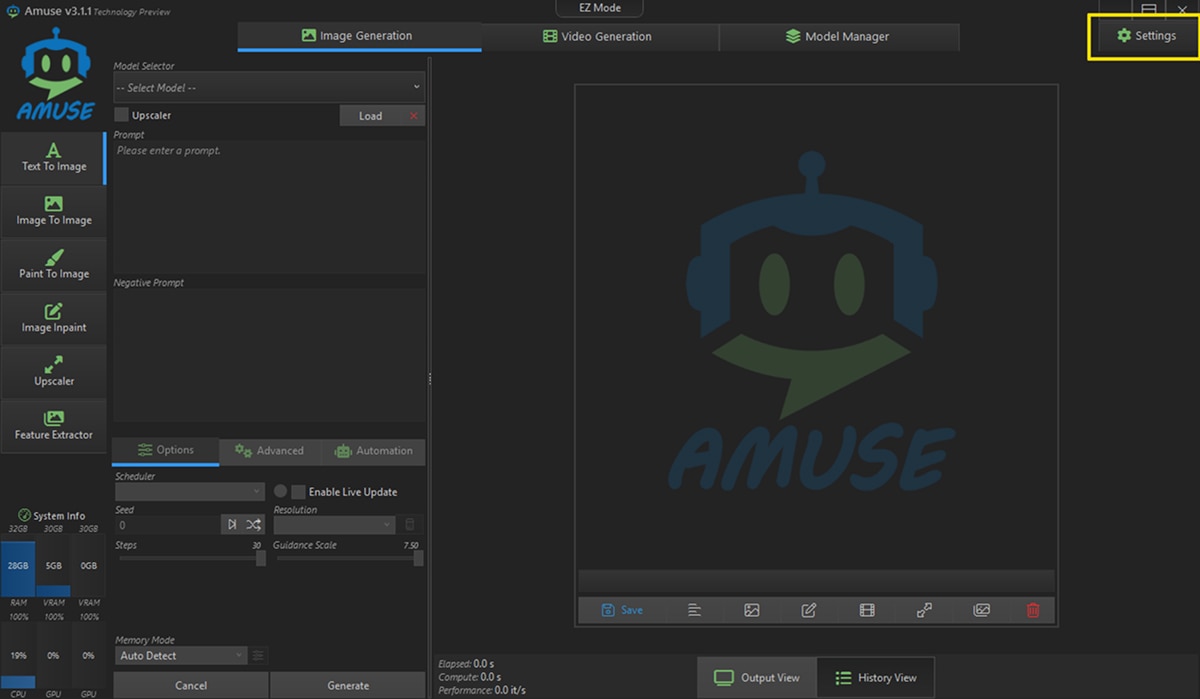Select the Paint To Image tool
The image size is (1200, 699).
(x=54, y=265)
